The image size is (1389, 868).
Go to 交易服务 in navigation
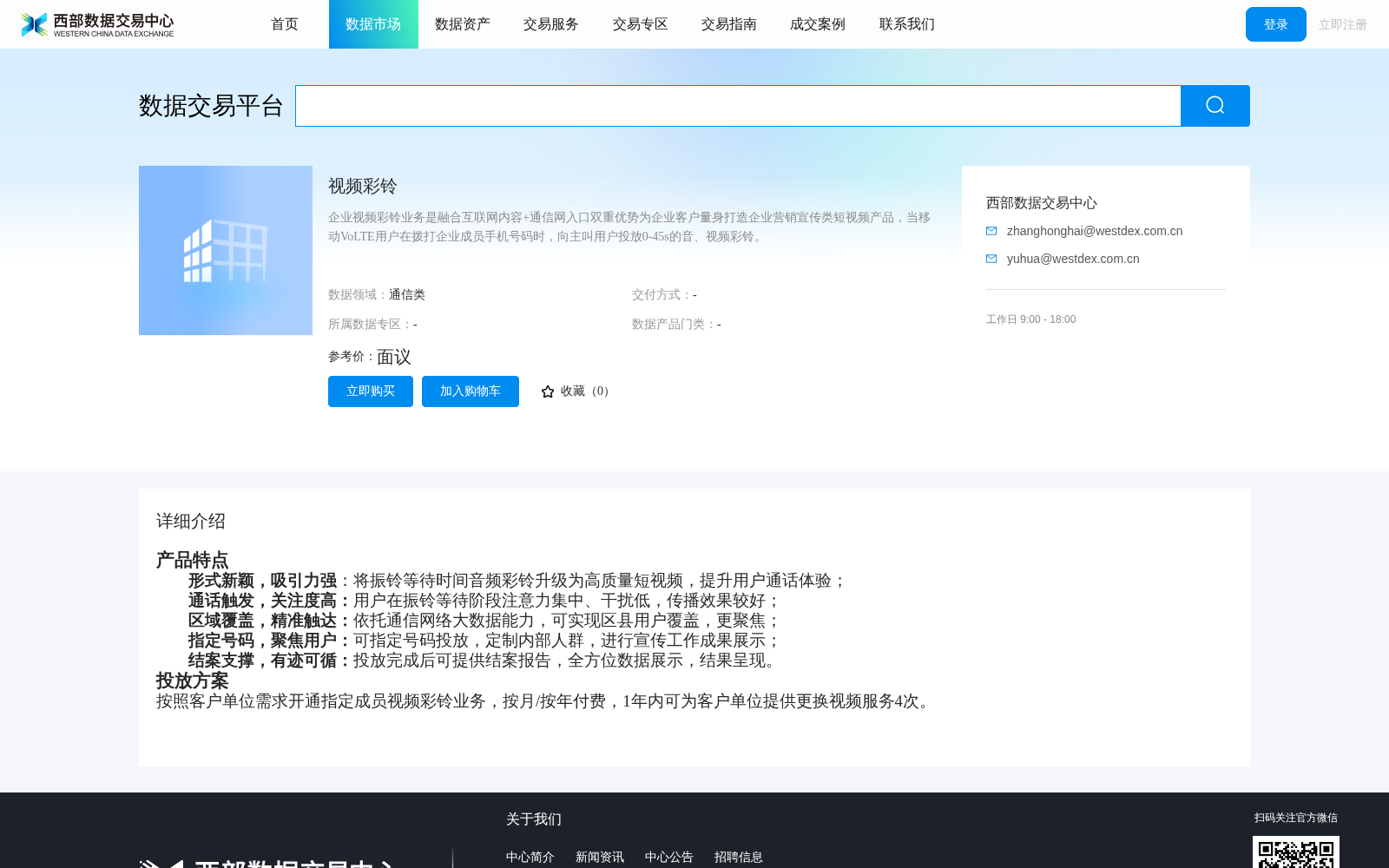(551, 24)
